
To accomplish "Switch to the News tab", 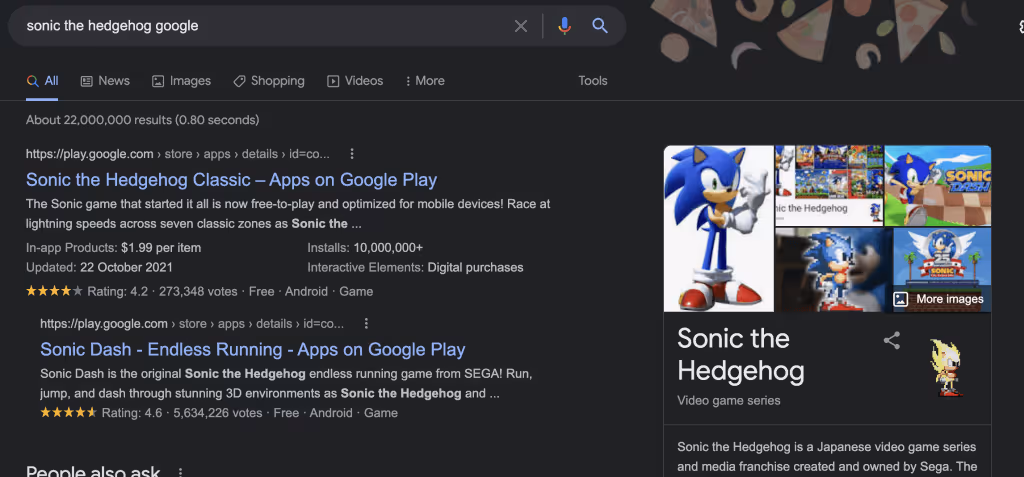I will tap(105, 81).
